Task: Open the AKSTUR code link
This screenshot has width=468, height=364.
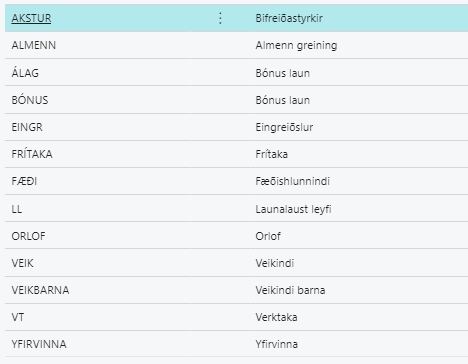Action: pos(31,18)
